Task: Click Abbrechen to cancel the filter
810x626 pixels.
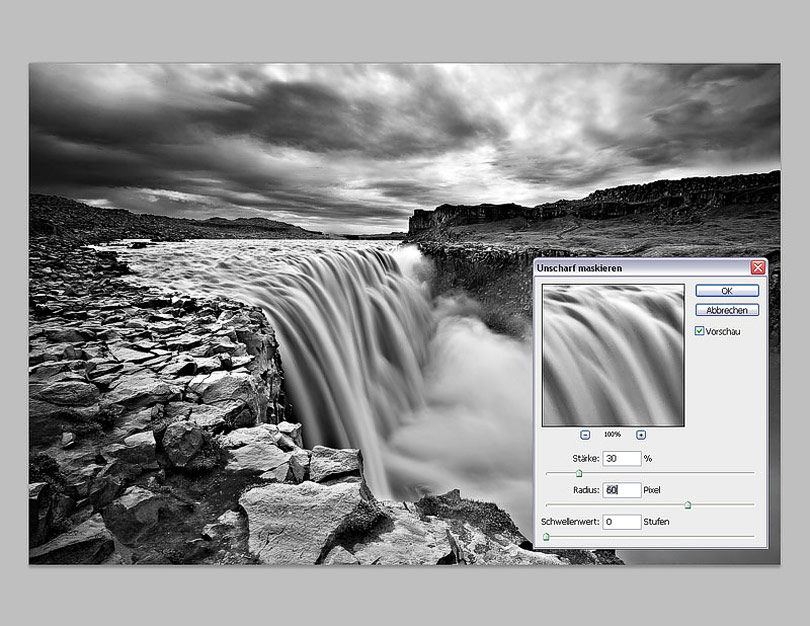Action: click(727, 310)
